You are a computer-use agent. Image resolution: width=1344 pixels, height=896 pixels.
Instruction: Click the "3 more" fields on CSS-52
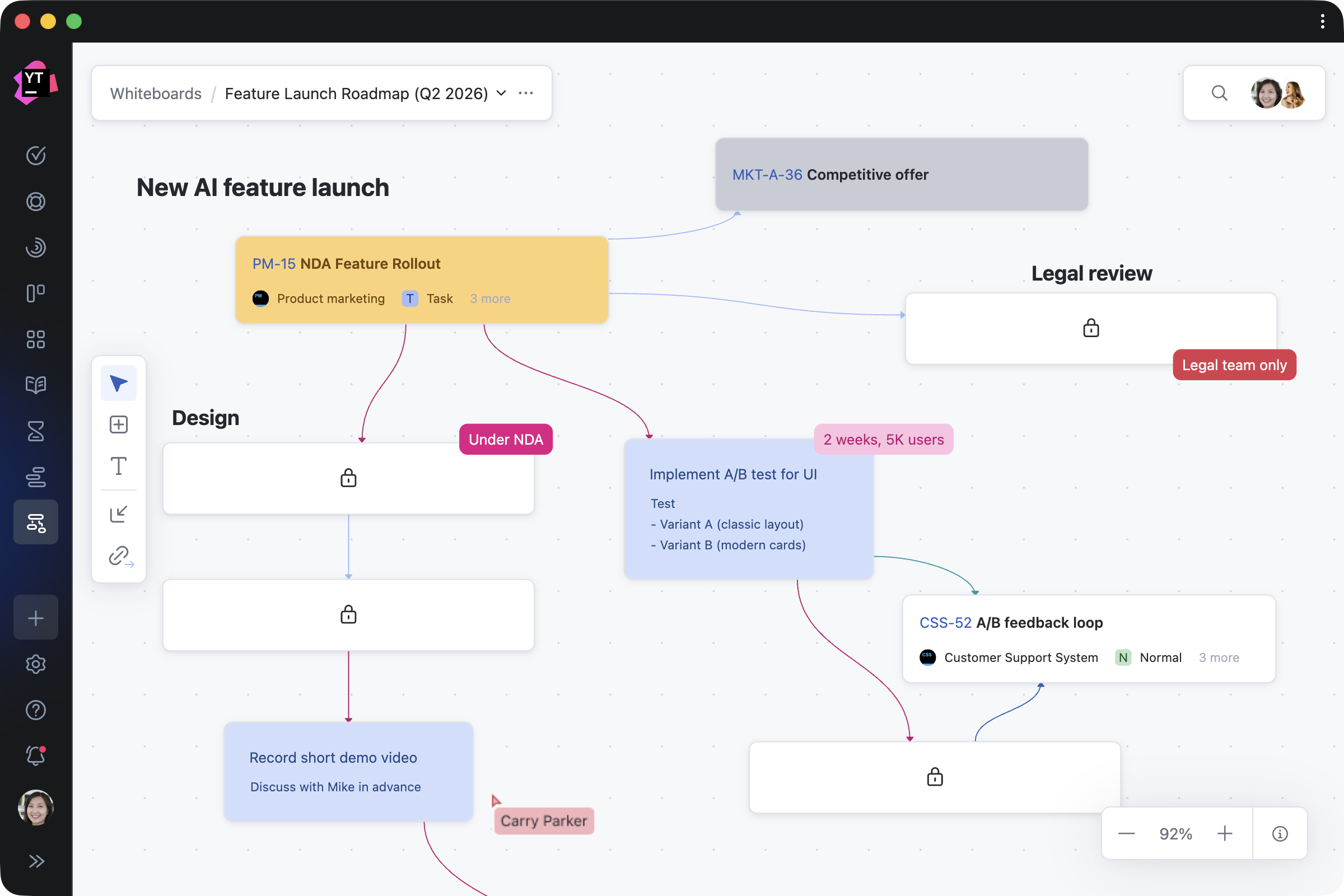pos(1219,657)
